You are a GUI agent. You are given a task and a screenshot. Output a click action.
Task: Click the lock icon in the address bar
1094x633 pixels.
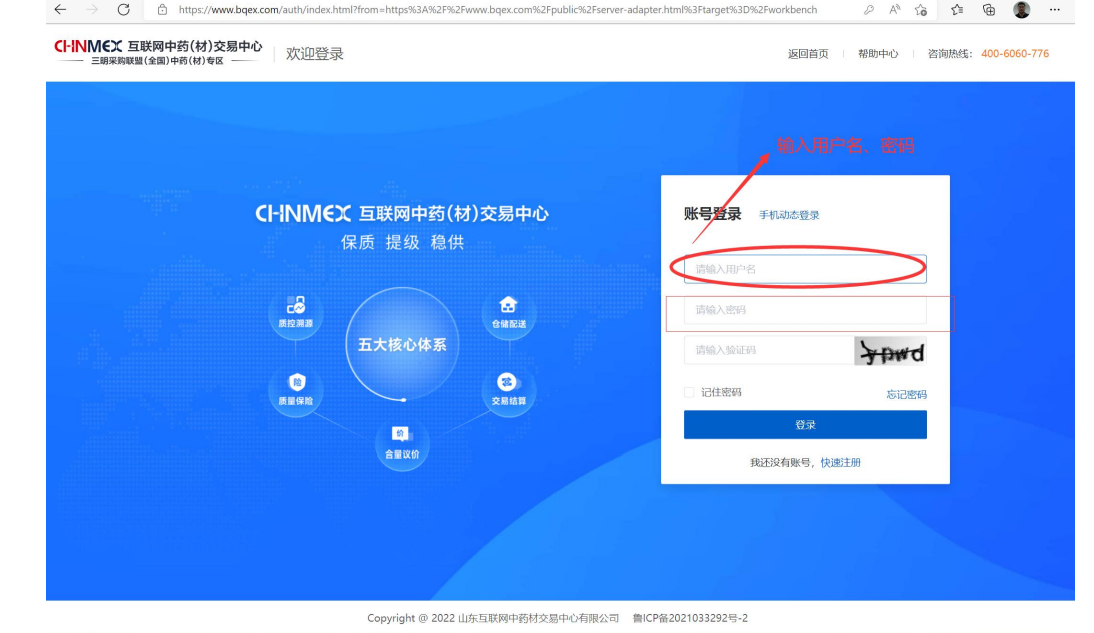click(162, 10)
